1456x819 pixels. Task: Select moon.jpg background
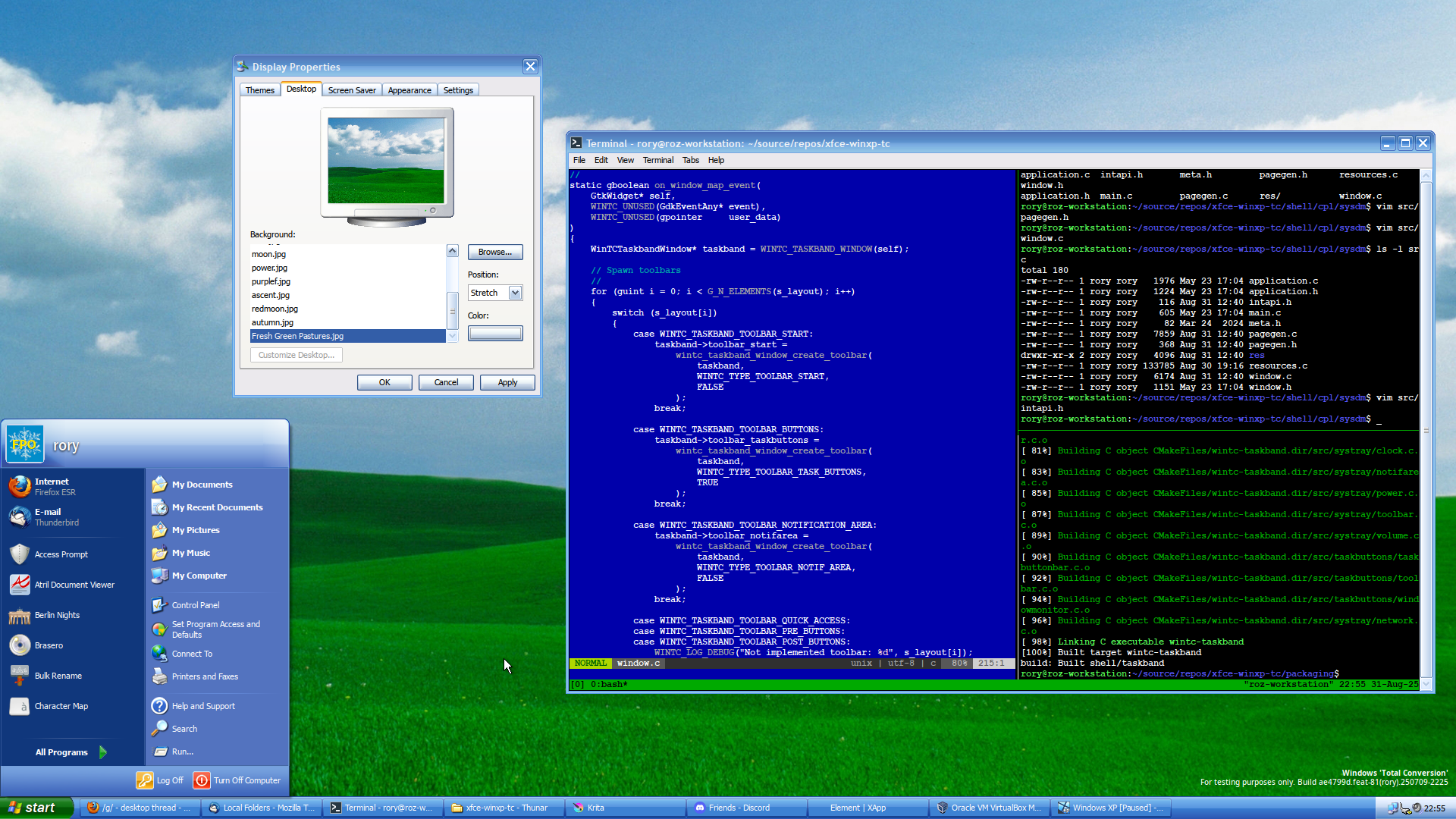click(348, 254)
